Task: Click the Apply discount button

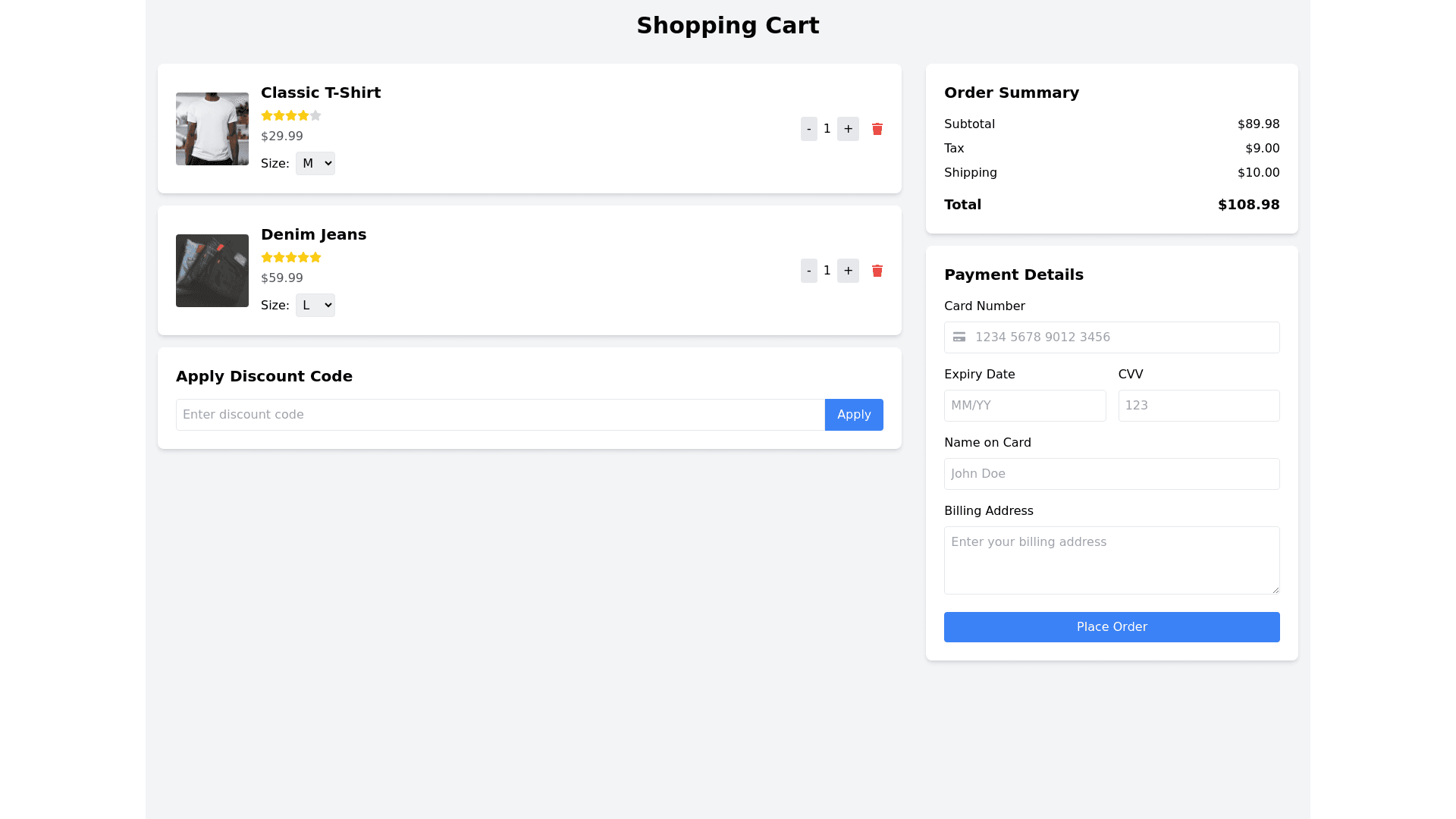Action: (x=854, y=415)
